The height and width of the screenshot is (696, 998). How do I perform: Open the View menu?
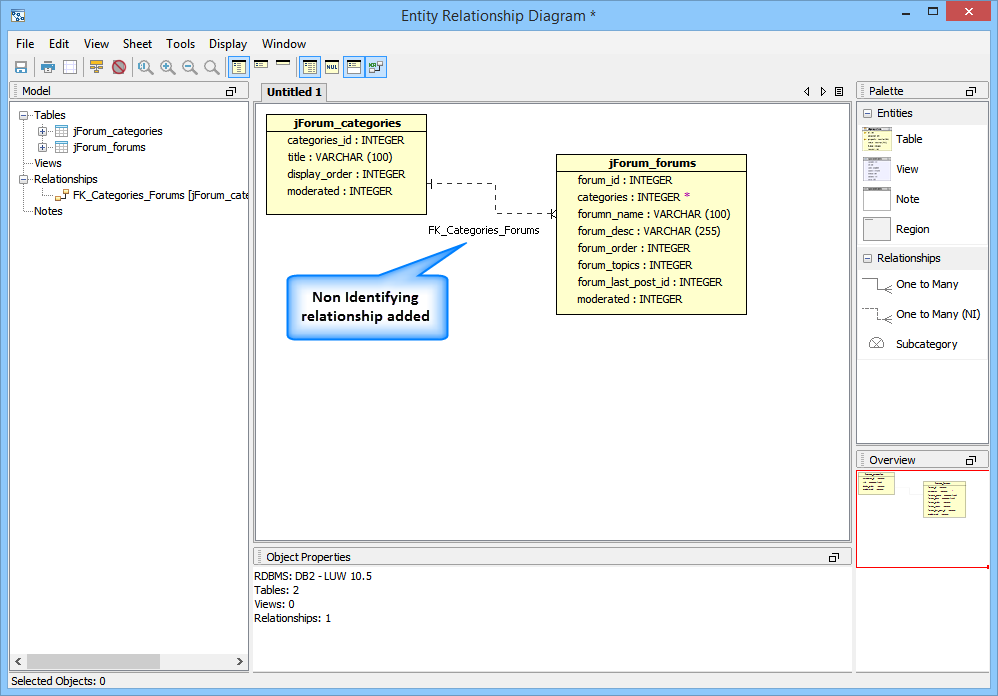[x=96, y=44]
